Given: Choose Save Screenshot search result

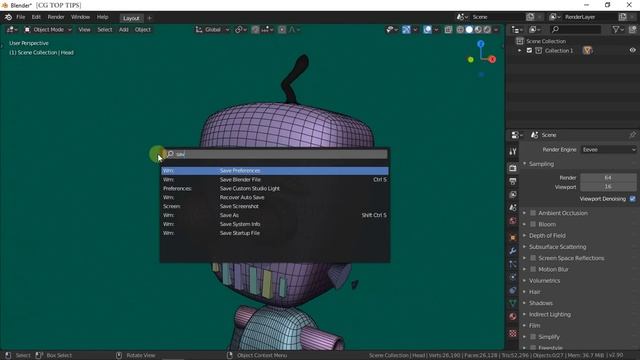Looking at the screenshot, I should [x=275, y=206].
